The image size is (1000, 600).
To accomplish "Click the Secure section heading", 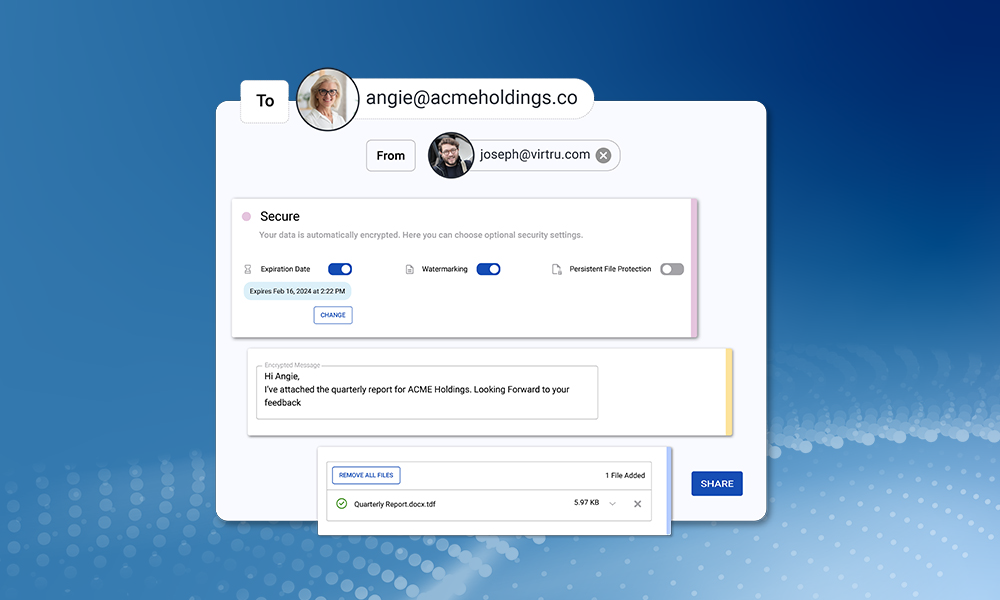I will pyautogui.click(x=279, y=217).
